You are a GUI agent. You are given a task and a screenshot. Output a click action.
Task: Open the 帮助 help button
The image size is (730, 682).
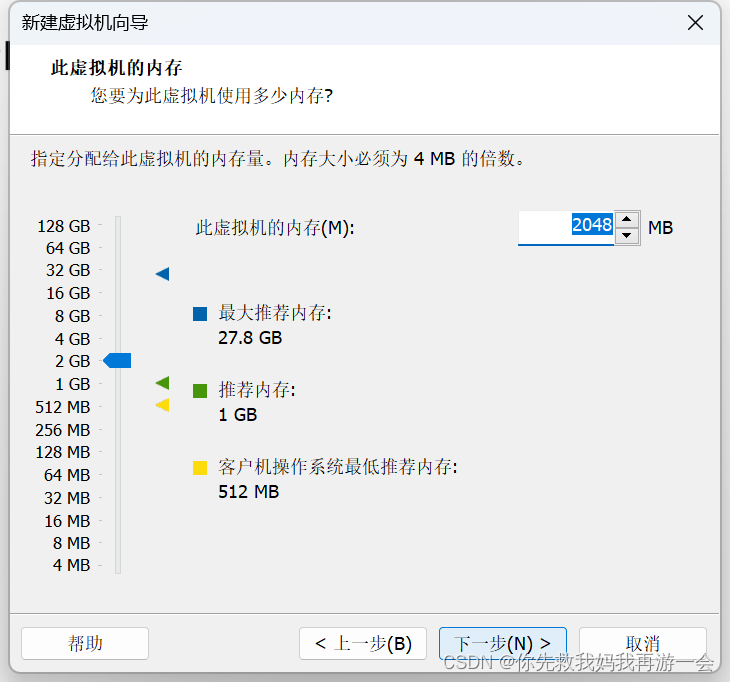[x=85, y=643]
